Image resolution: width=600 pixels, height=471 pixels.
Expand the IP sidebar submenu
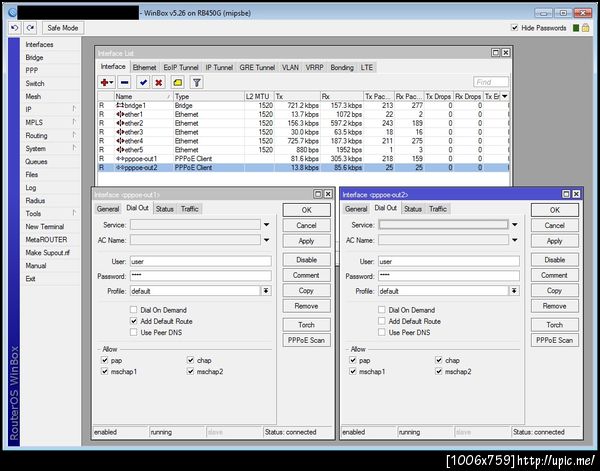[74, 109]
